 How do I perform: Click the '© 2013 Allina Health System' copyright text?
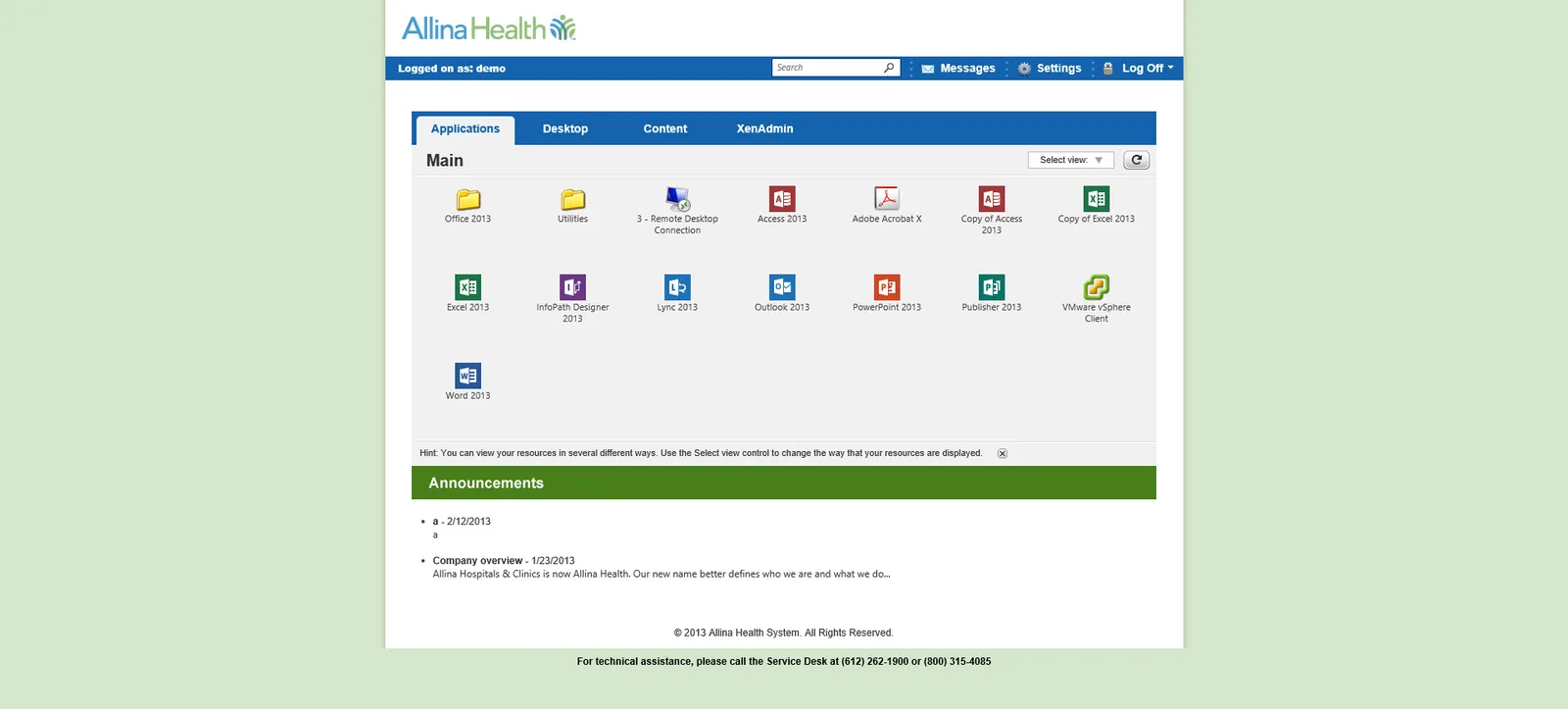click(x=784, y=633)
